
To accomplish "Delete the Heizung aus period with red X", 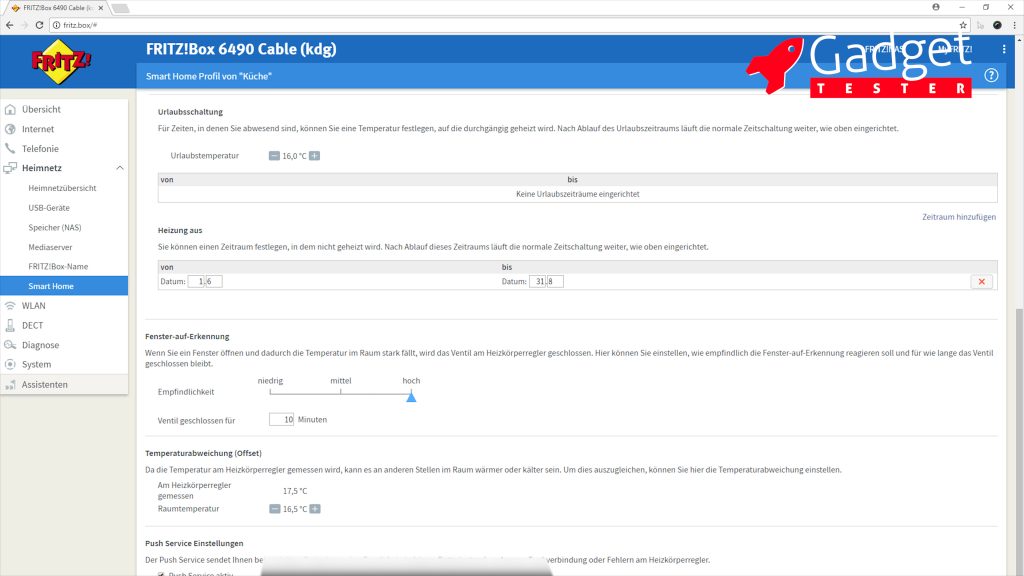I will pyautogui.click(x=981, y=282).
